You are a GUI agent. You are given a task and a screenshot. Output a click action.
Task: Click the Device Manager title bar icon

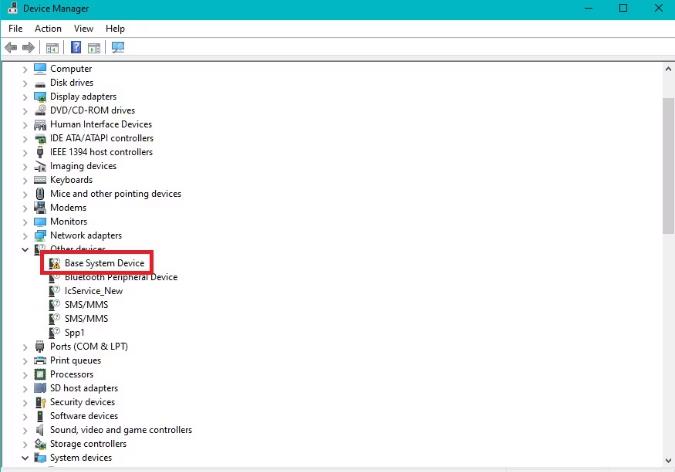(x=12, y=8)
